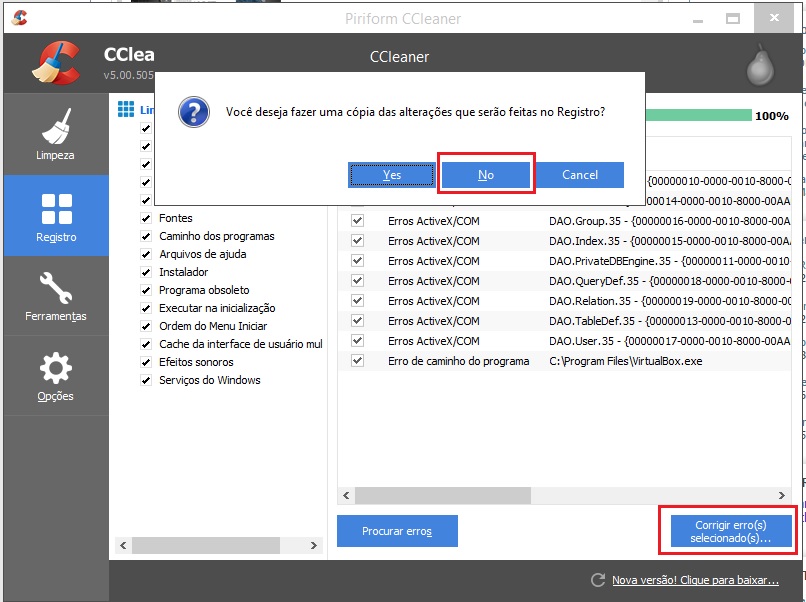Click the 100% progress label
Viewport: 806px width, 602px height.
click(x=772, y=116)
